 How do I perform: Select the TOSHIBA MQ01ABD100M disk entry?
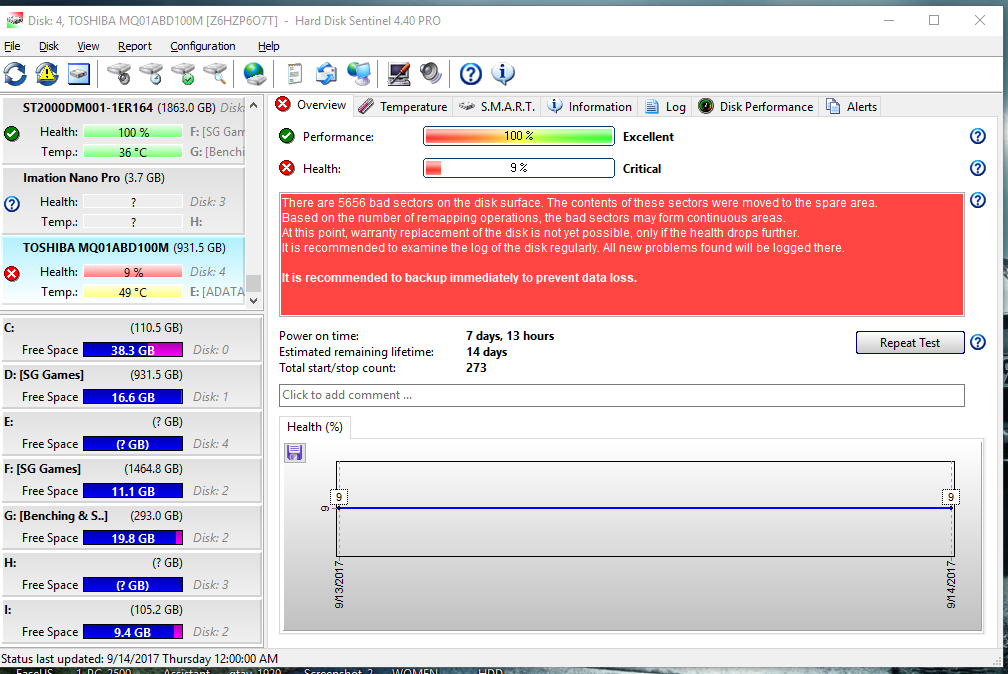(124, 271)
